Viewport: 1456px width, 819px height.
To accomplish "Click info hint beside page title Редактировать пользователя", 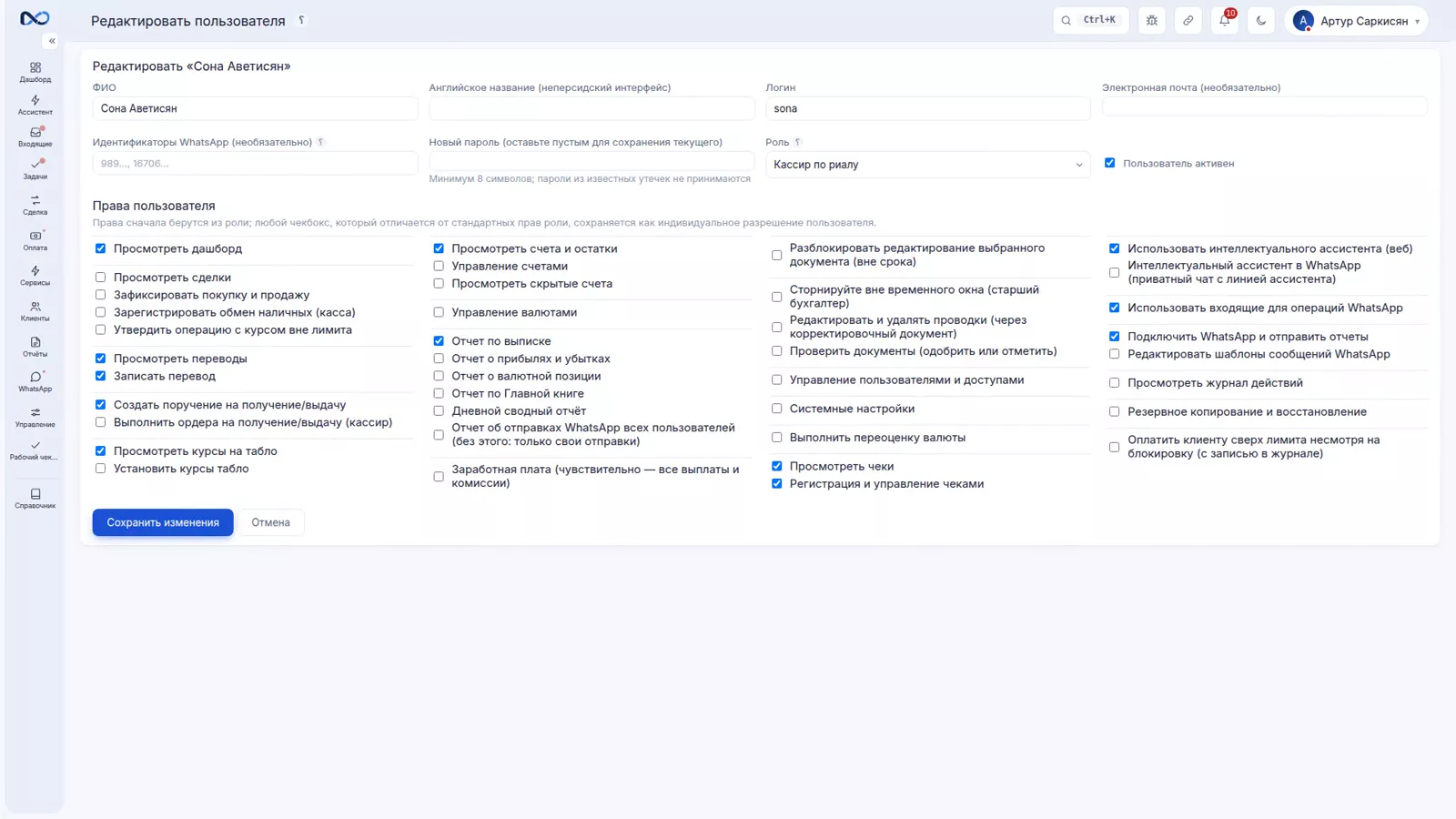I will tap(301, 20).
